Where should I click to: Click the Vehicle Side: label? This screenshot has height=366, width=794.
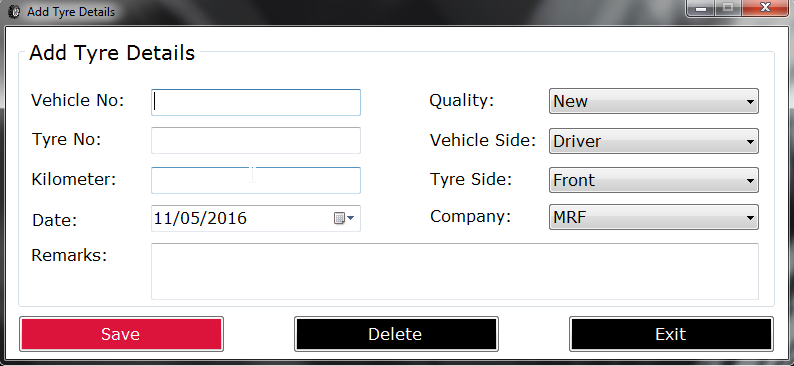(483, 140)
